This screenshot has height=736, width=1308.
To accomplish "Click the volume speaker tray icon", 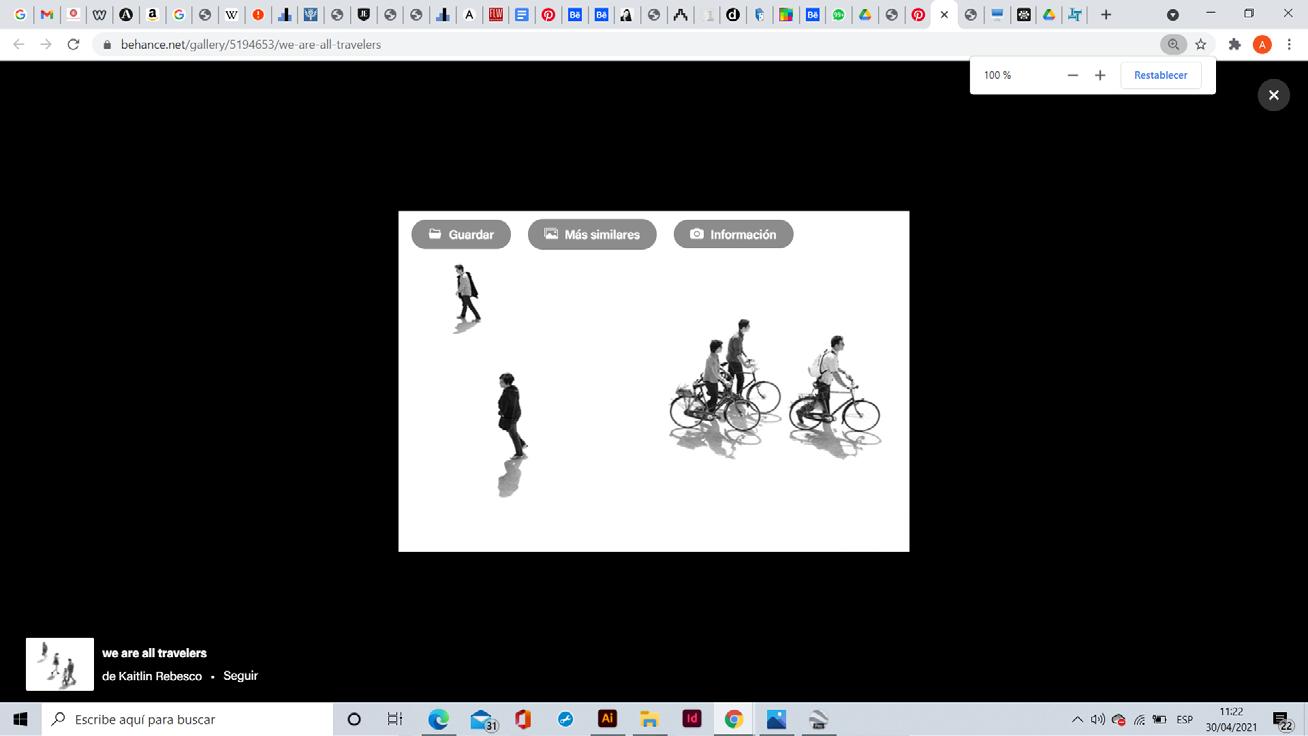I will [1097, 719].
